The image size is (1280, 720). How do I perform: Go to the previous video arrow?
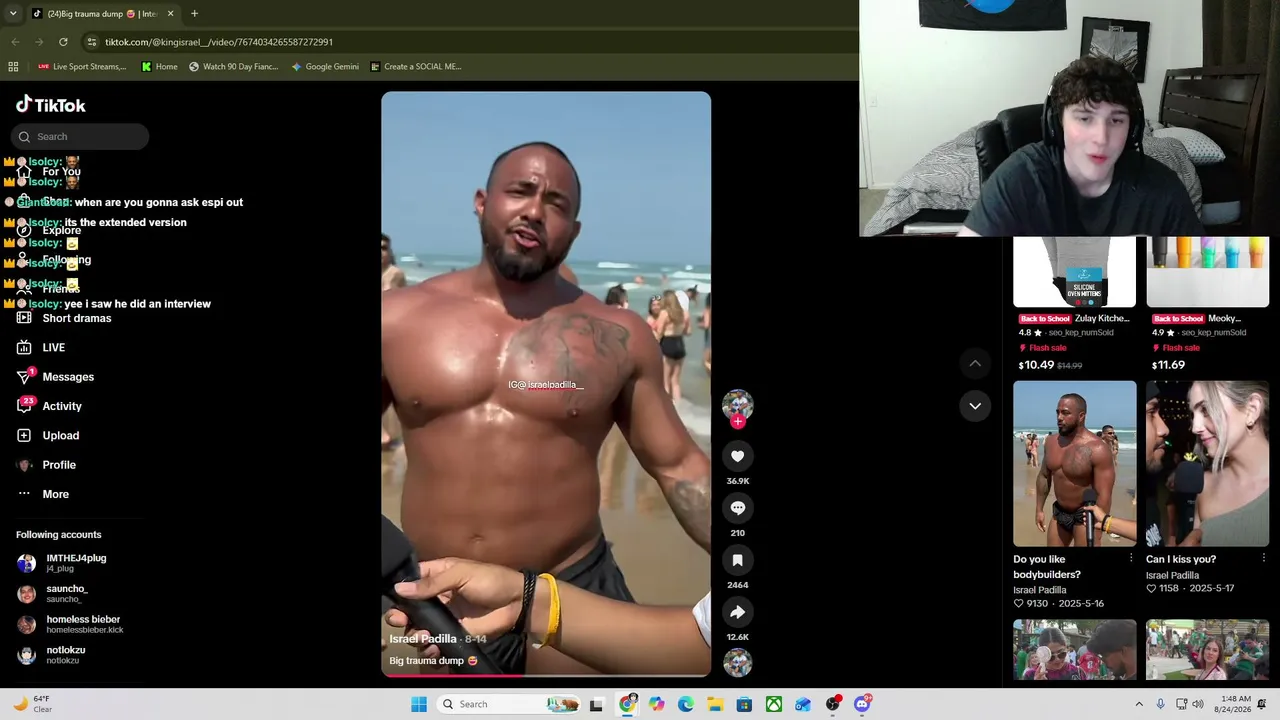point(975,363)
